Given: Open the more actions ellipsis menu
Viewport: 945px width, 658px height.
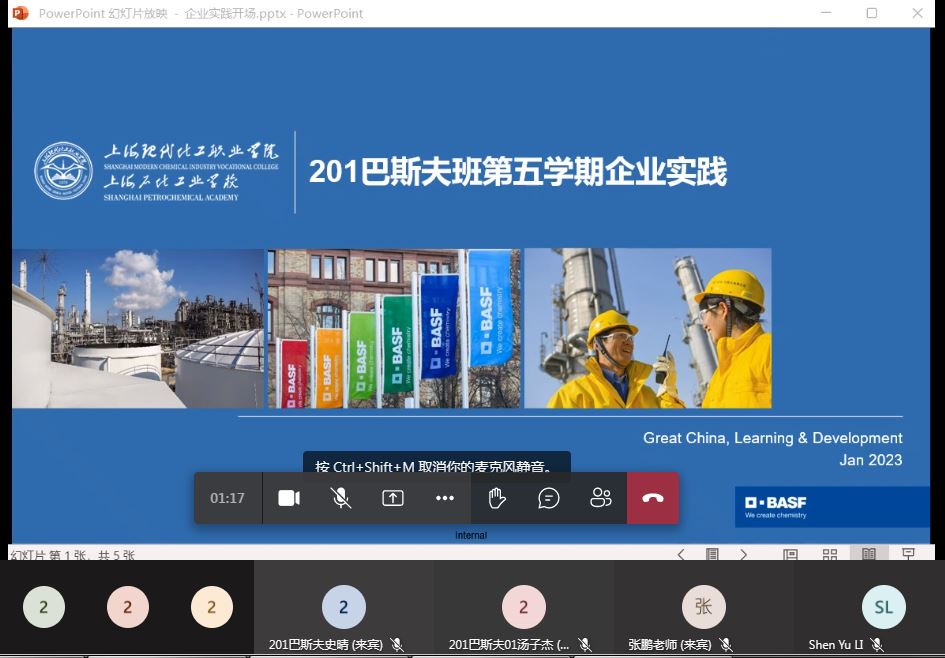Looking at the screenshot, I should (x=445, y=498).
